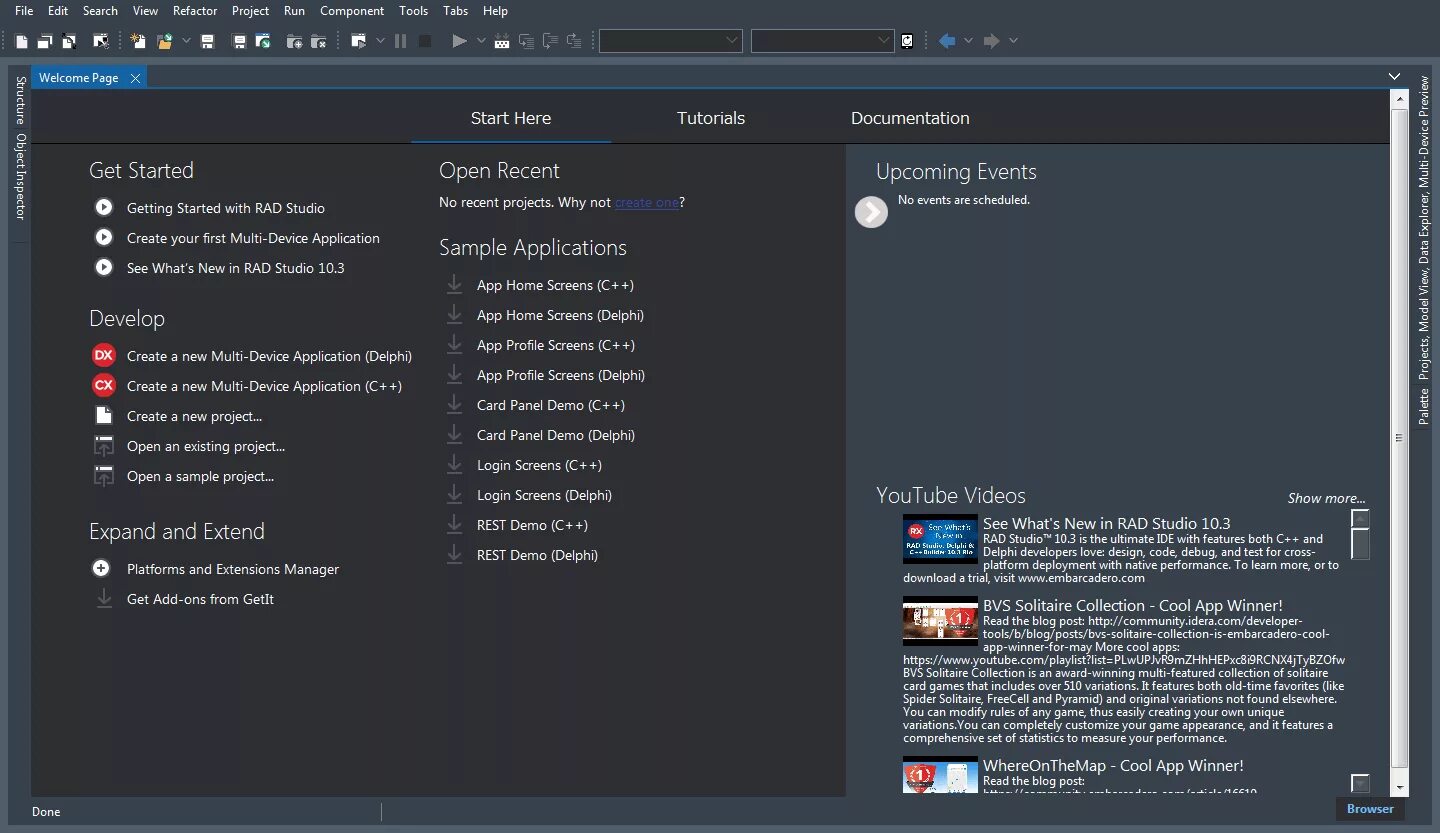
Task: Open the second empty toolbar combo box
Action: click(822, 41)
